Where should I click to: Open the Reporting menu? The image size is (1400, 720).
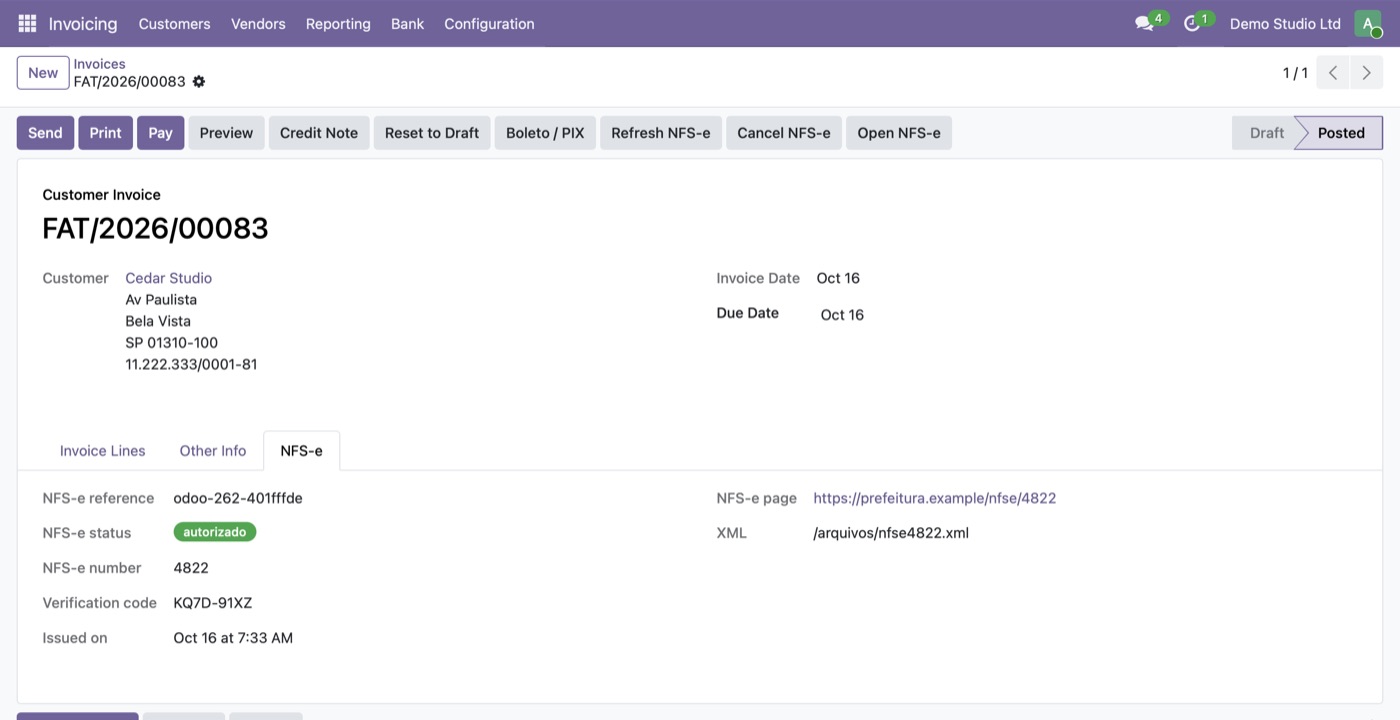[x=338, y=23]
